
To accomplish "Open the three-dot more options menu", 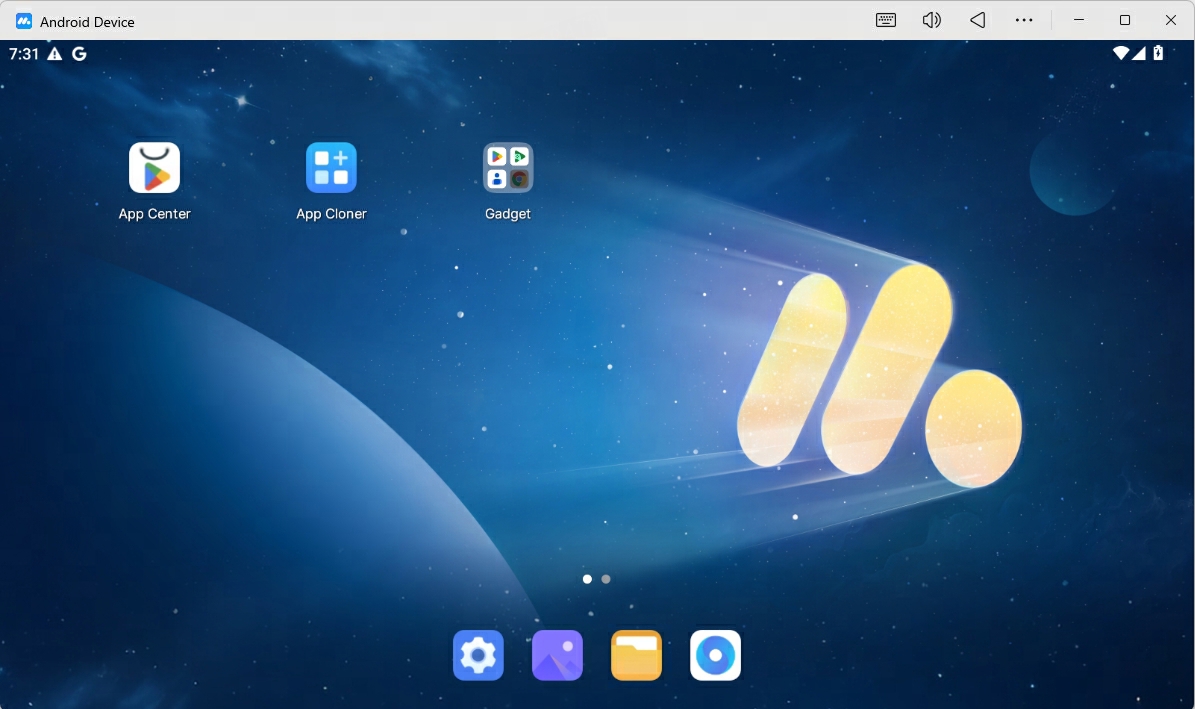I will pos(1024,20).
